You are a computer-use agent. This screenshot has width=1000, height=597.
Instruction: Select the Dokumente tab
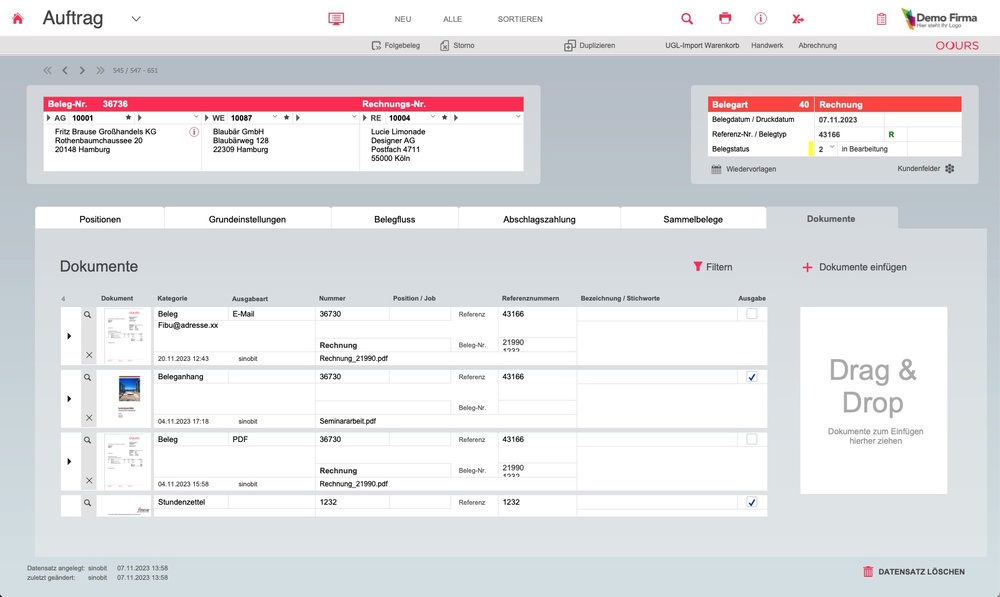click(831, 219)
